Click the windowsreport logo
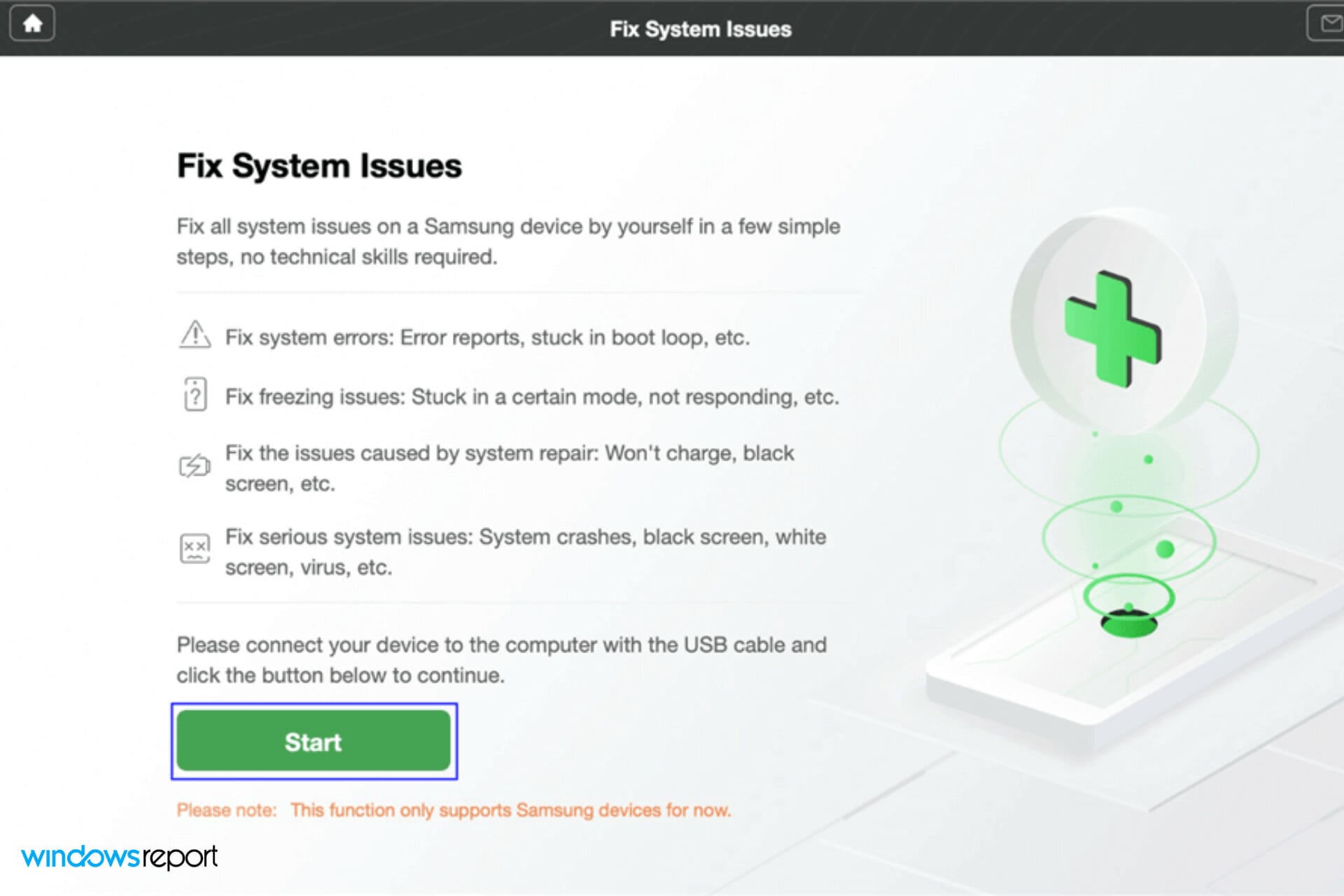 point(120,857)
